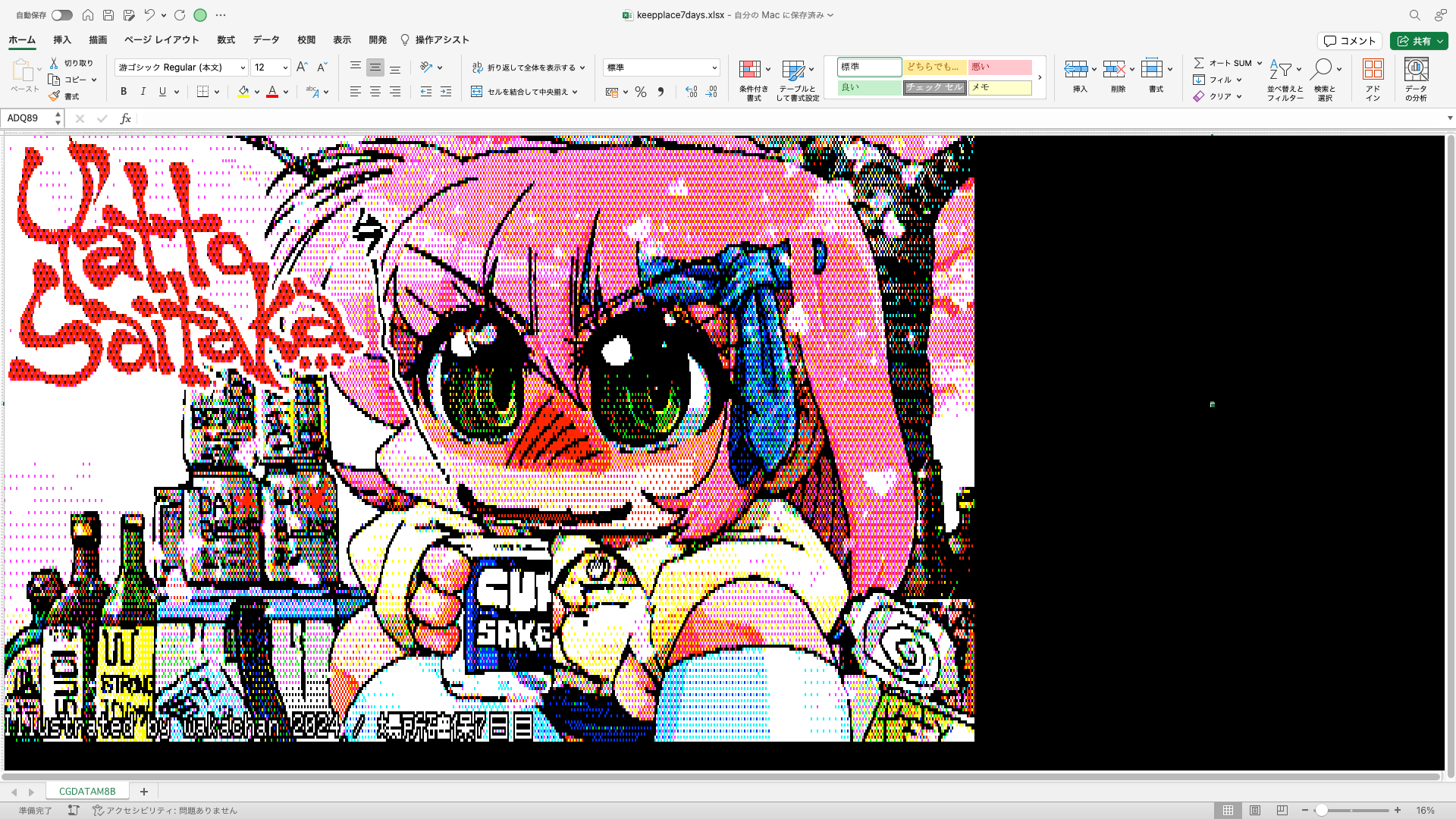Click the text orientation icon

click(x=426, y=67)
